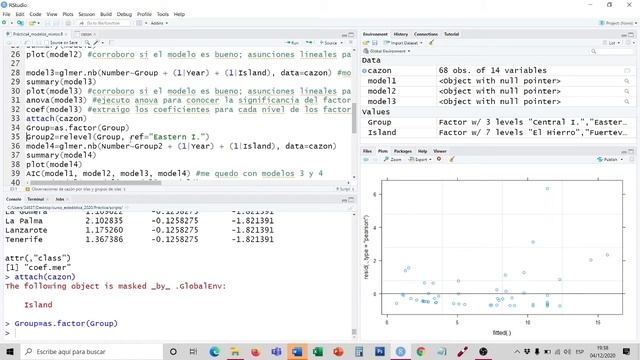Viewport: 640px width, 360px height.
Task: Open the Export dropdown in Plots pane
Action: (x=420, y=160)
